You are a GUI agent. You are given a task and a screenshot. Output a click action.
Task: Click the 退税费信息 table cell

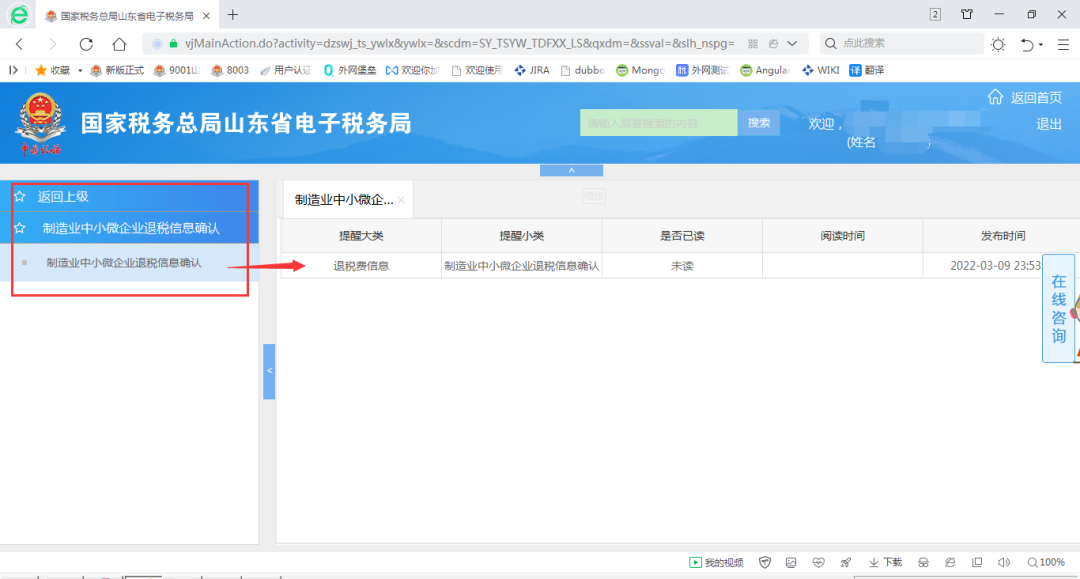click(x=361, y=266)
